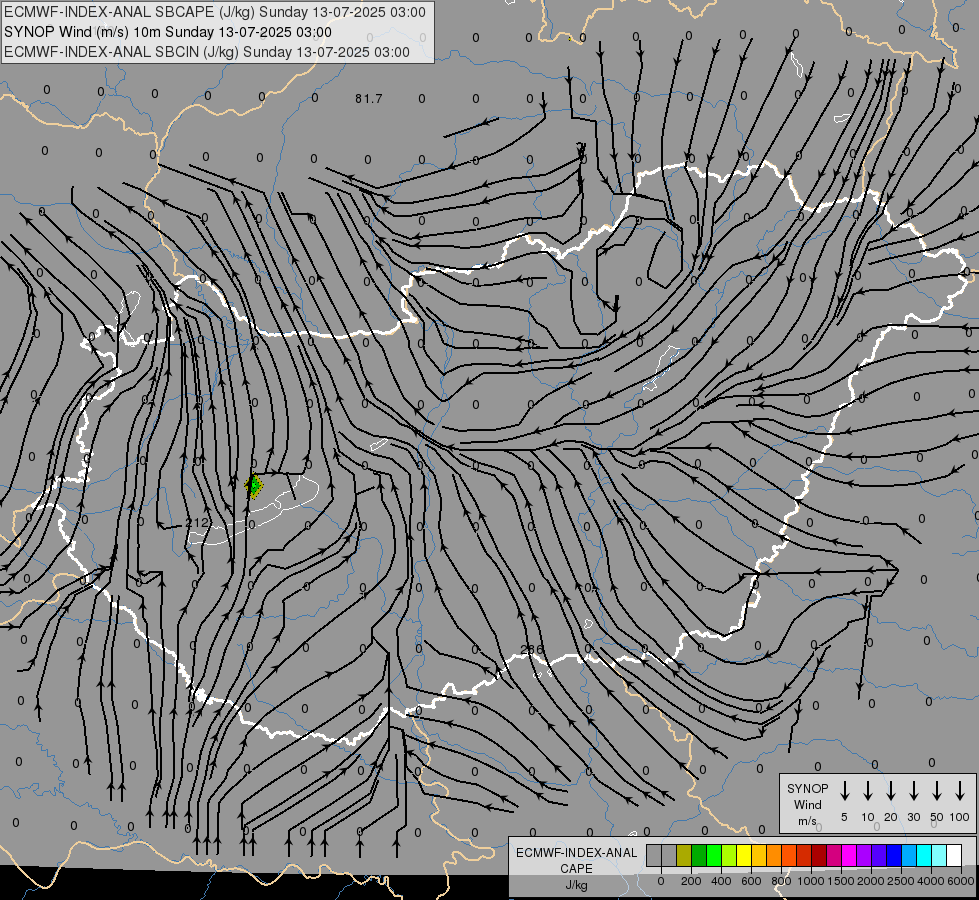Select the dark red CAPE legend swatch
This screenshot has height=900, width=979.
(x=819, y=855)
